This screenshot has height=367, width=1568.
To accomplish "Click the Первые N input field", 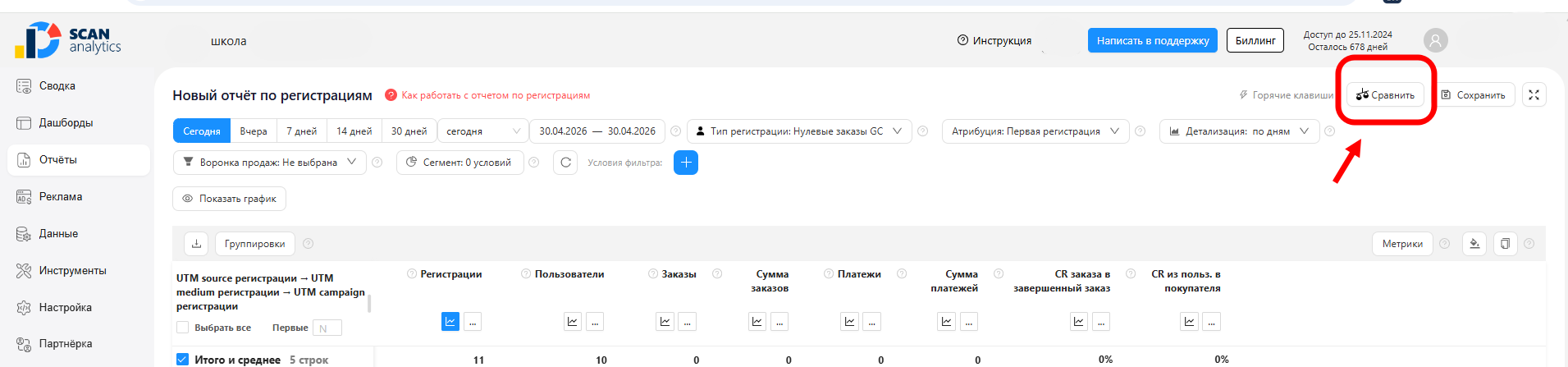I will 327,328.
